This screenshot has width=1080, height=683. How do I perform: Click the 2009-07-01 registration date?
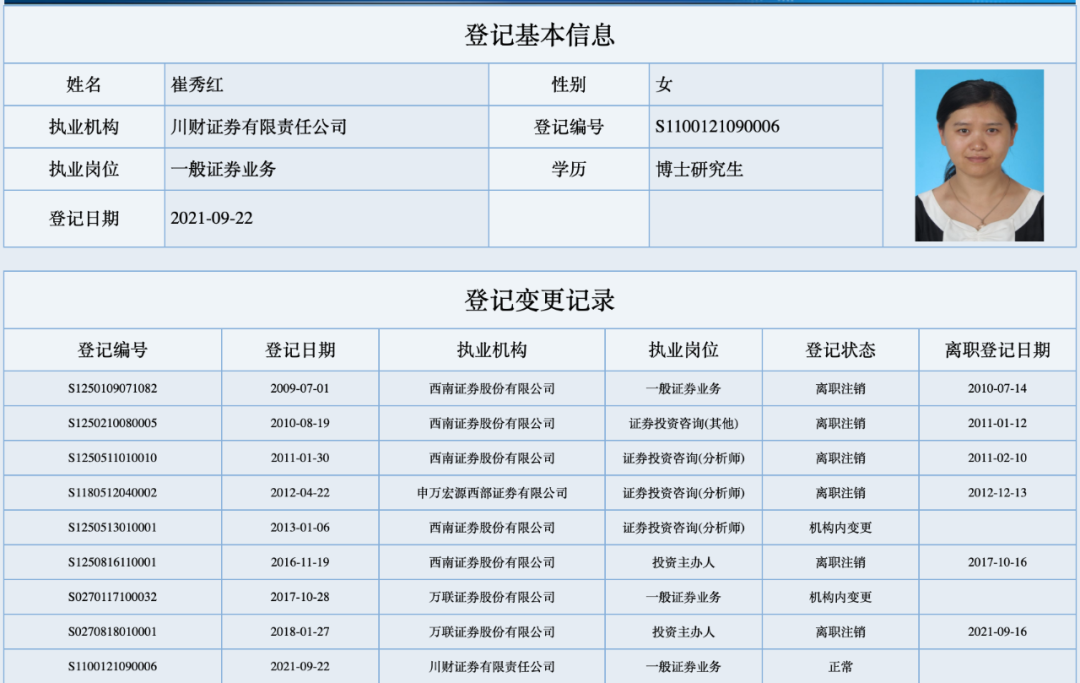[300, 388]
